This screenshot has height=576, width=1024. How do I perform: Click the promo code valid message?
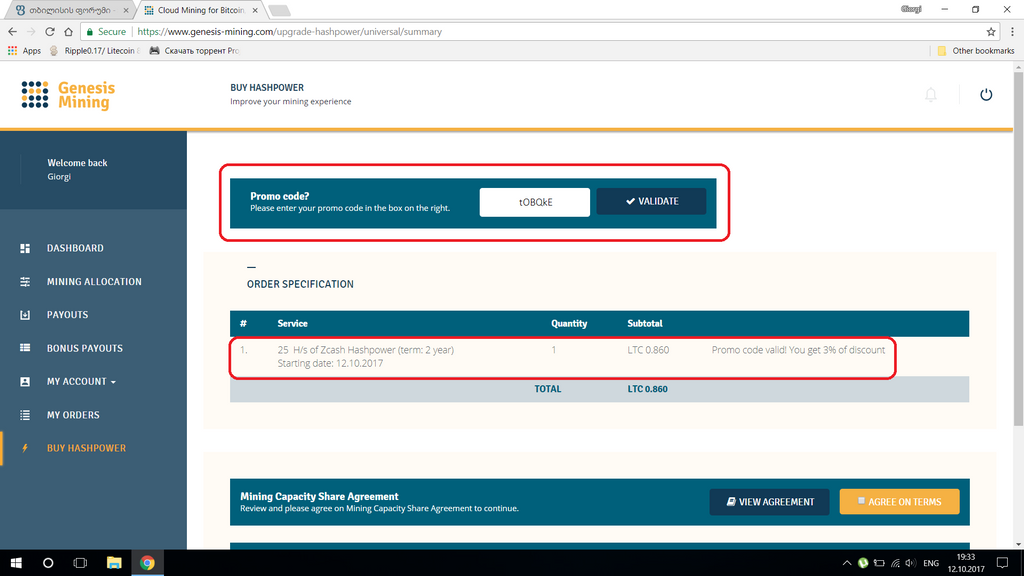pyautogui.click(x=798, y=350)
